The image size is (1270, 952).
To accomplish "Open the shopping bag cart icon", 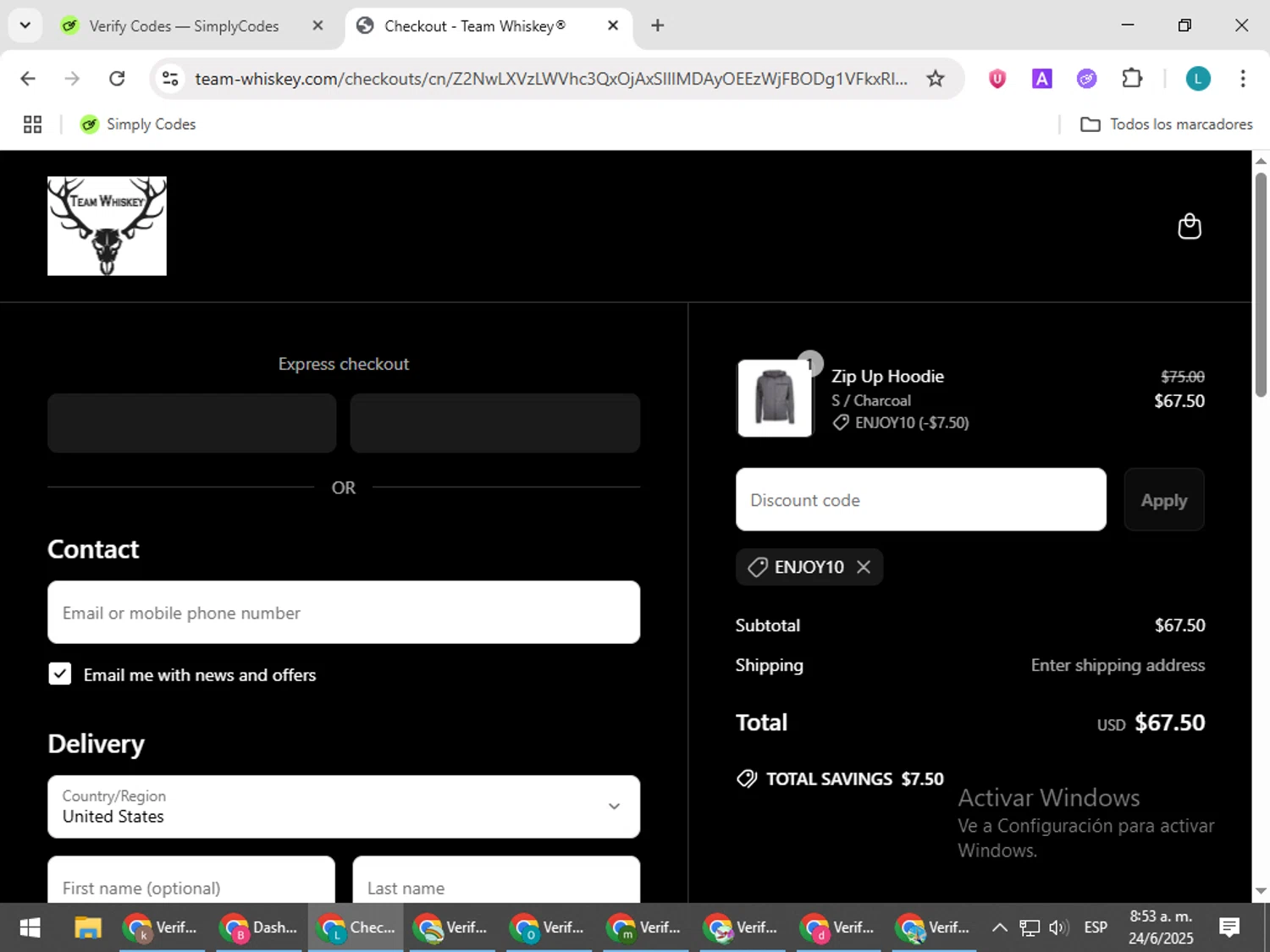I will 1190,226.
